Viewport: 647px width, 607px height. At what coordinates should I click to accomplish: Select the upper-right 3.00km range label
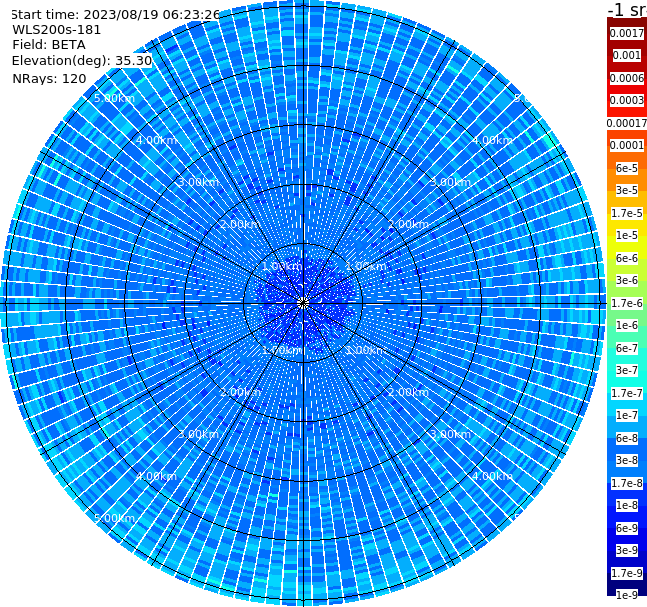click(x=450, y=182)
